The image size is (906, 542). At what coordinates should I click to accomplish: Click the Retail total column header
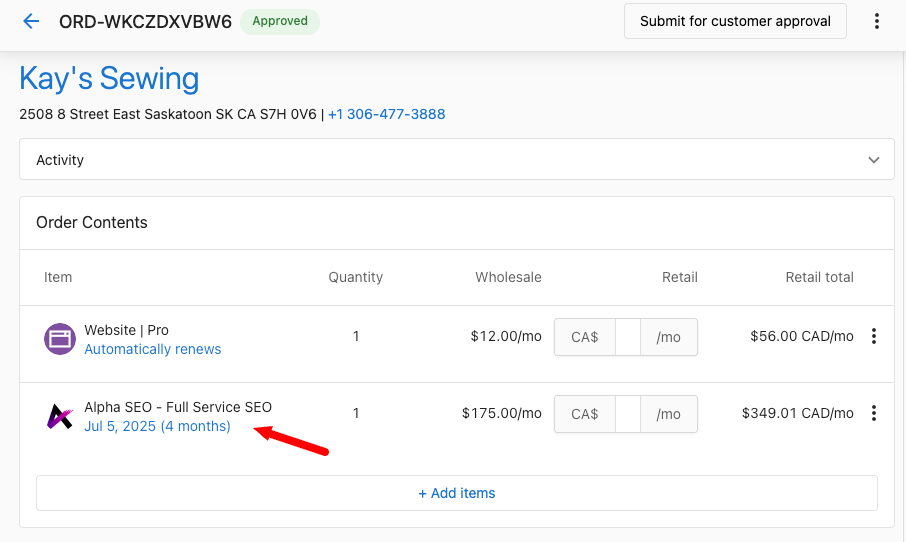tap(819, 277)
